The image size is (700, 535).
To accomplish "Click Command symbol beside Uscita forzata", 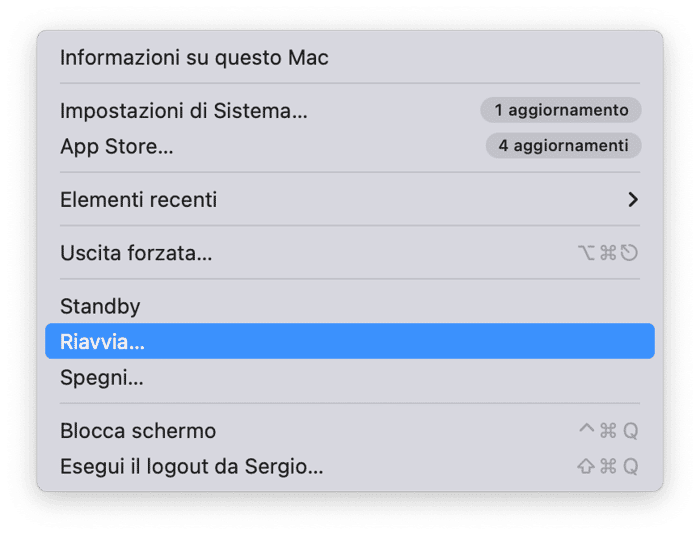I will coord(608,254).
